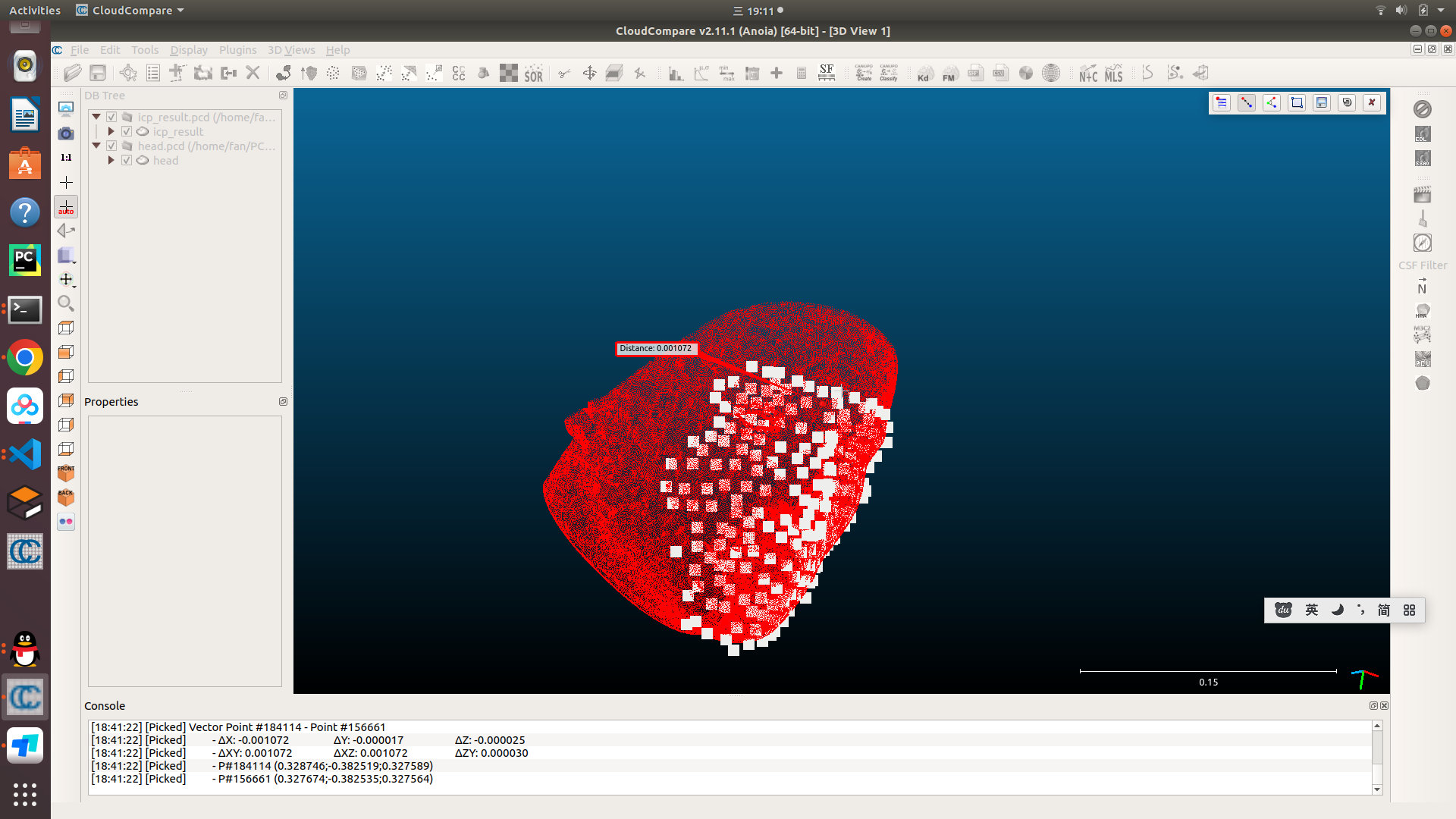The image size is (1456, 819).
Task: Click the SOR filter icon
Action: pos(534,73)
